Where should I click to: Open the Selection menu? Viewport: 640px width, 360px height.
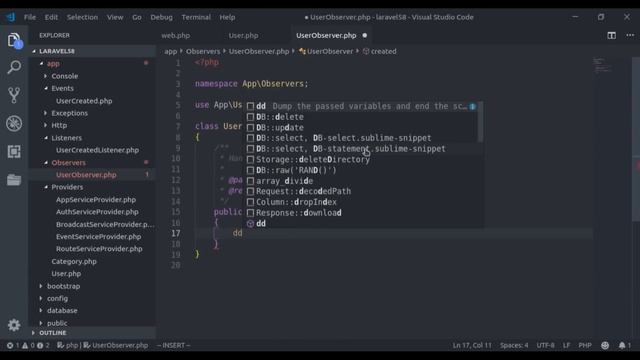tap(82, 17)
